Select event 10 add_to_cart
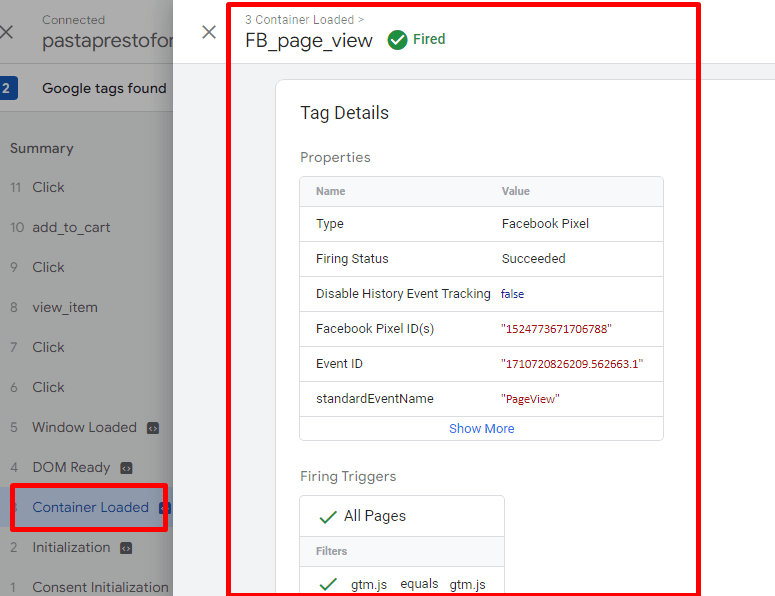 click(71, 227)
